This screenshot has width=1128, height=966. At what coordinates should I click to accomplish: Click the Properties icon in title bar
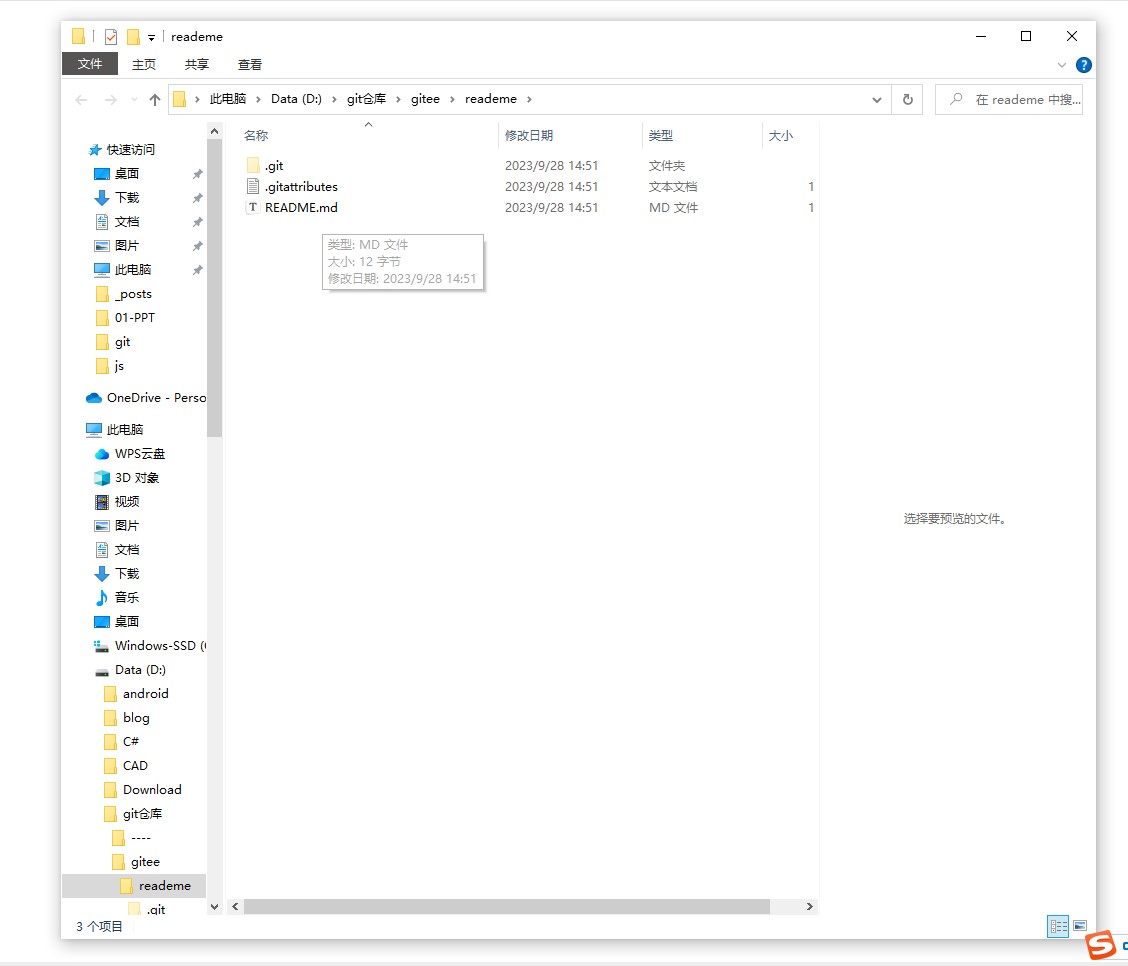point(111,37)
